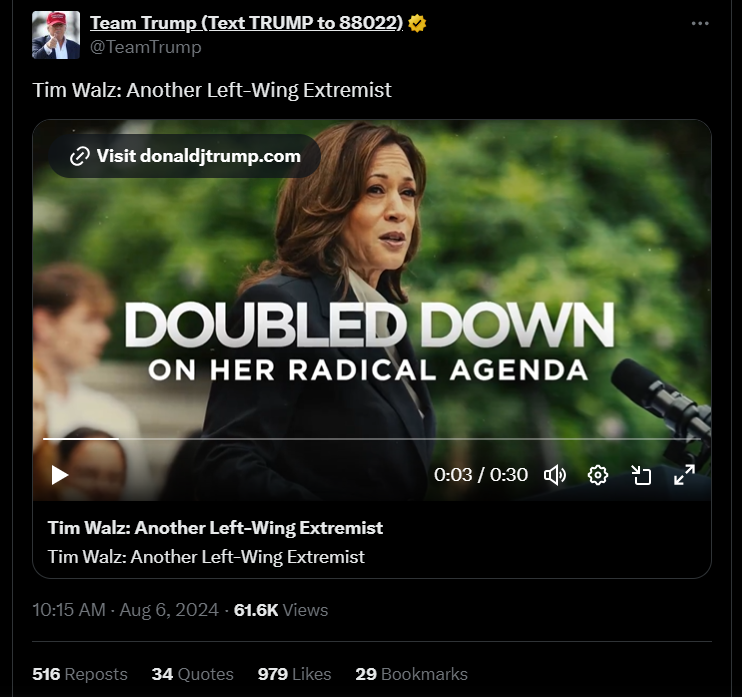Seek on the video progress bar
This screenshot has height=697, width=742.
click(371, 439)
